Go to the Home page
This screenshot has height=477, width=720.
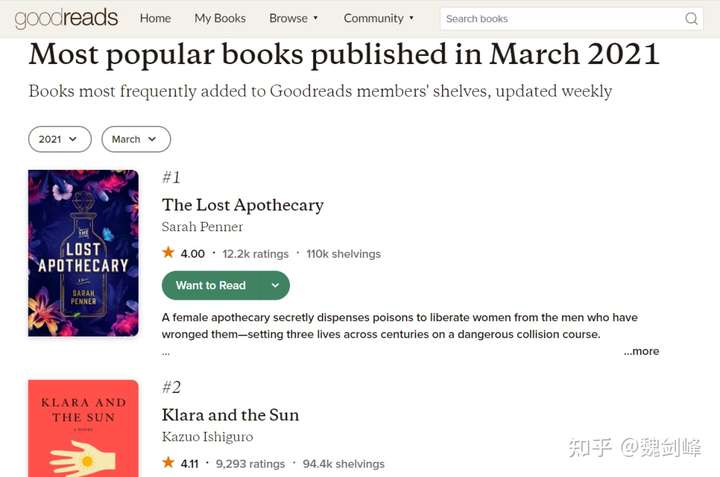(155, 18)
